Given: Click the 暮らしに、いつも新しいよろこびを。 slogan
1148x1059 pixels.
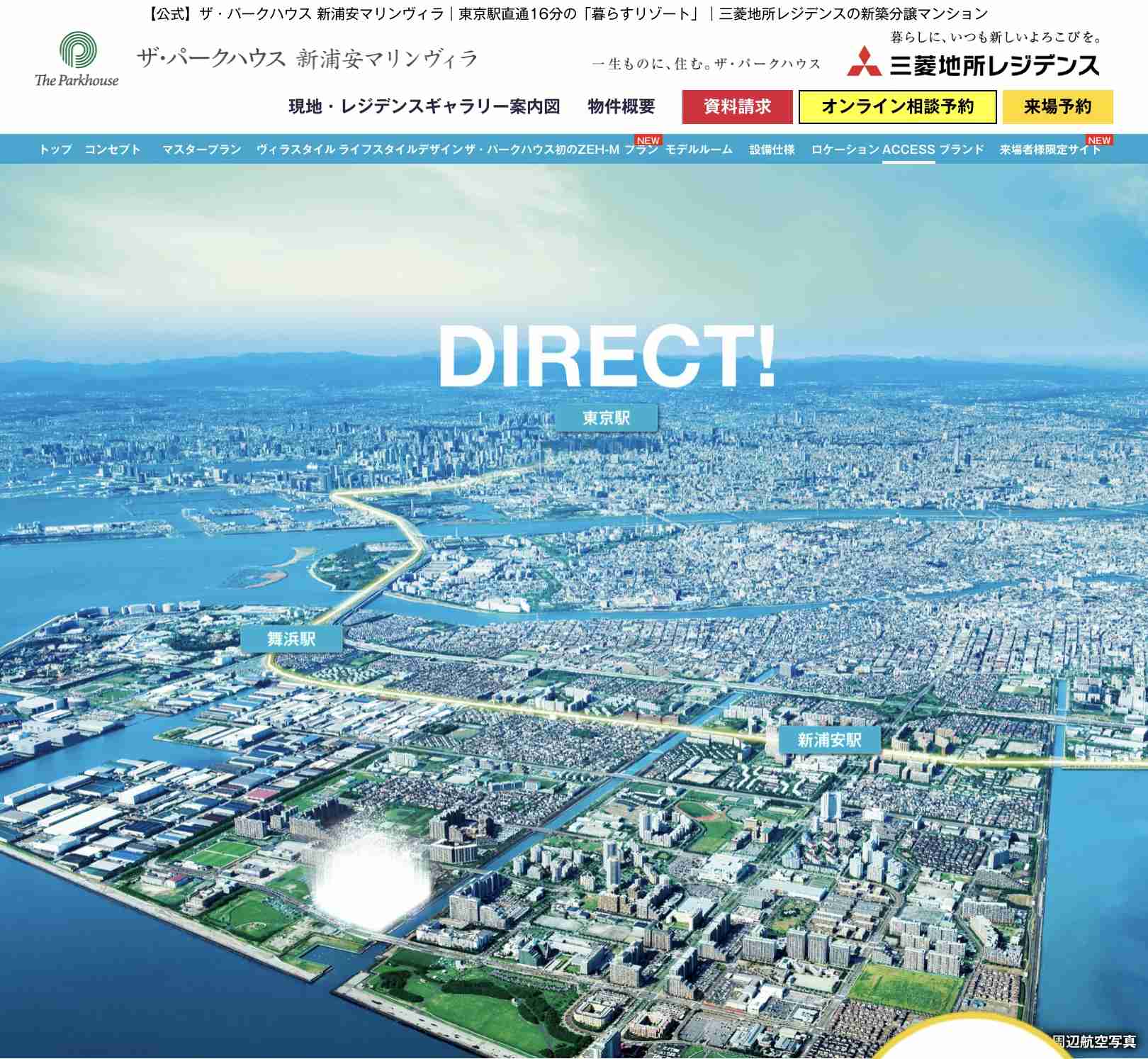Looking at the screenshot, I should coord(996,37).
